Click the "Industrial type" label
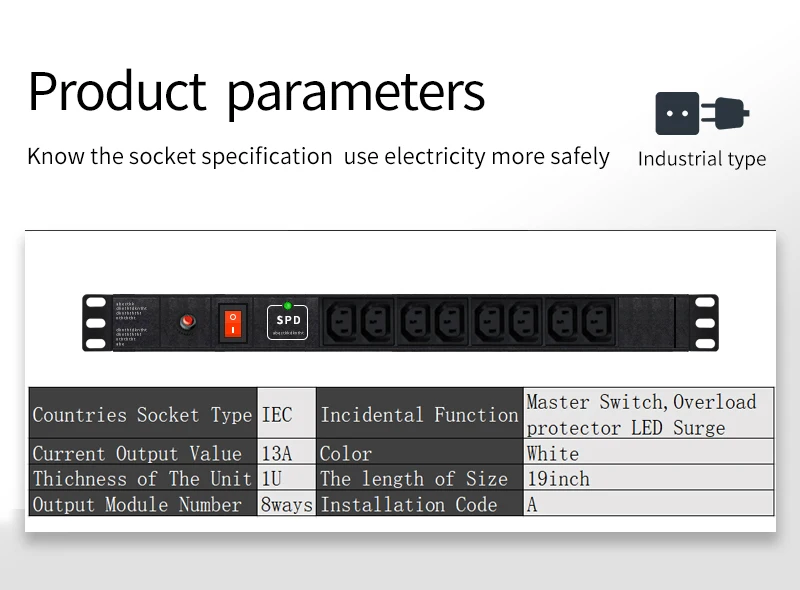This screenshot has height=590, width=800. 701,159
